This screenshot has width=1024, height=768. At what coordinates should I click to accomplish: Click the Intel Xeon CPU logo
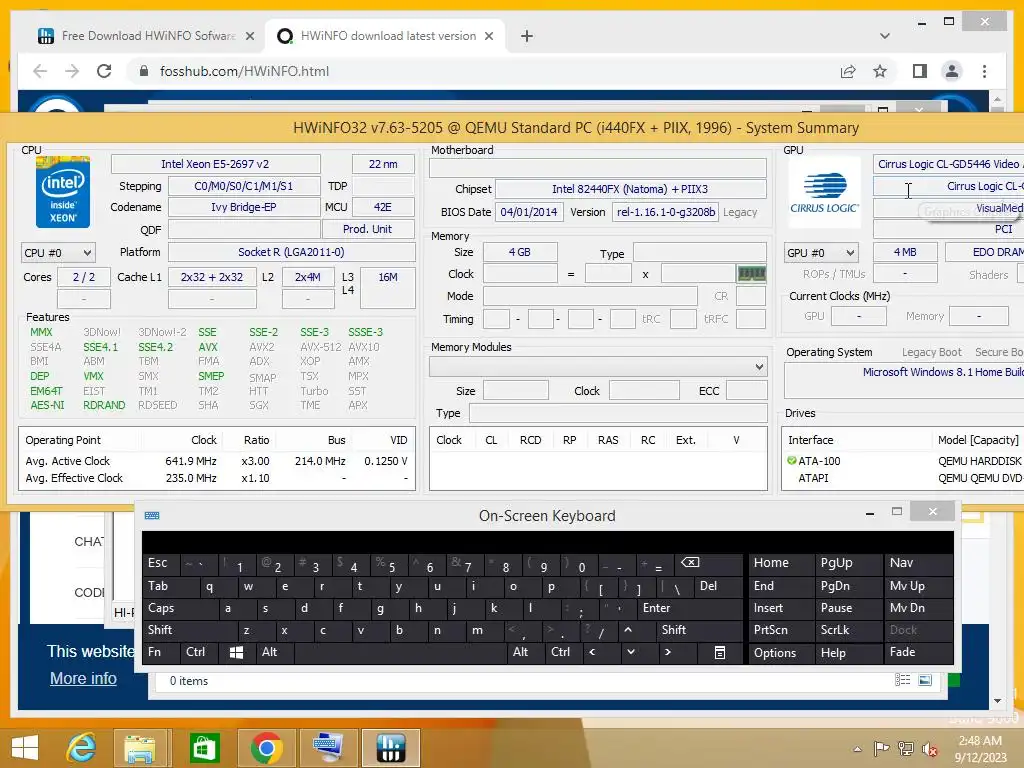coord(63,192)
